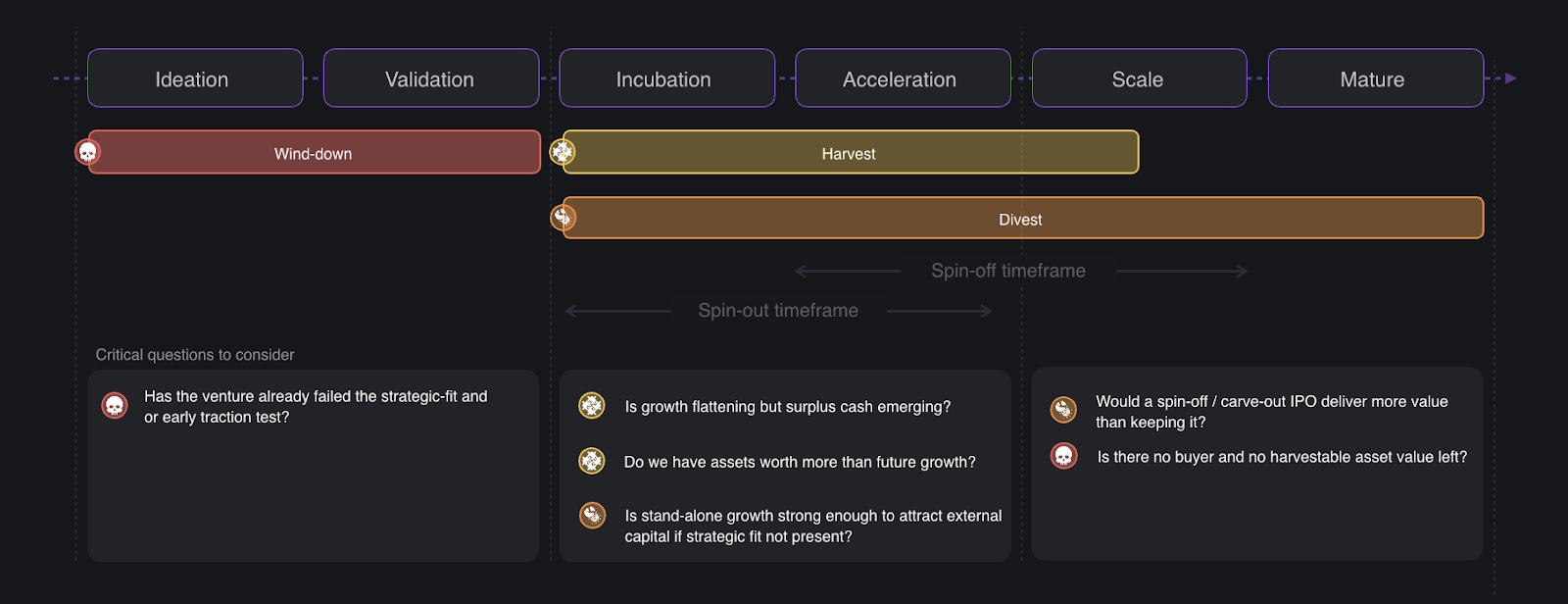The height and width of the screenshot is (604, 1568).
Task: Select the red Wind-down bar
Action: coord(314,153)
